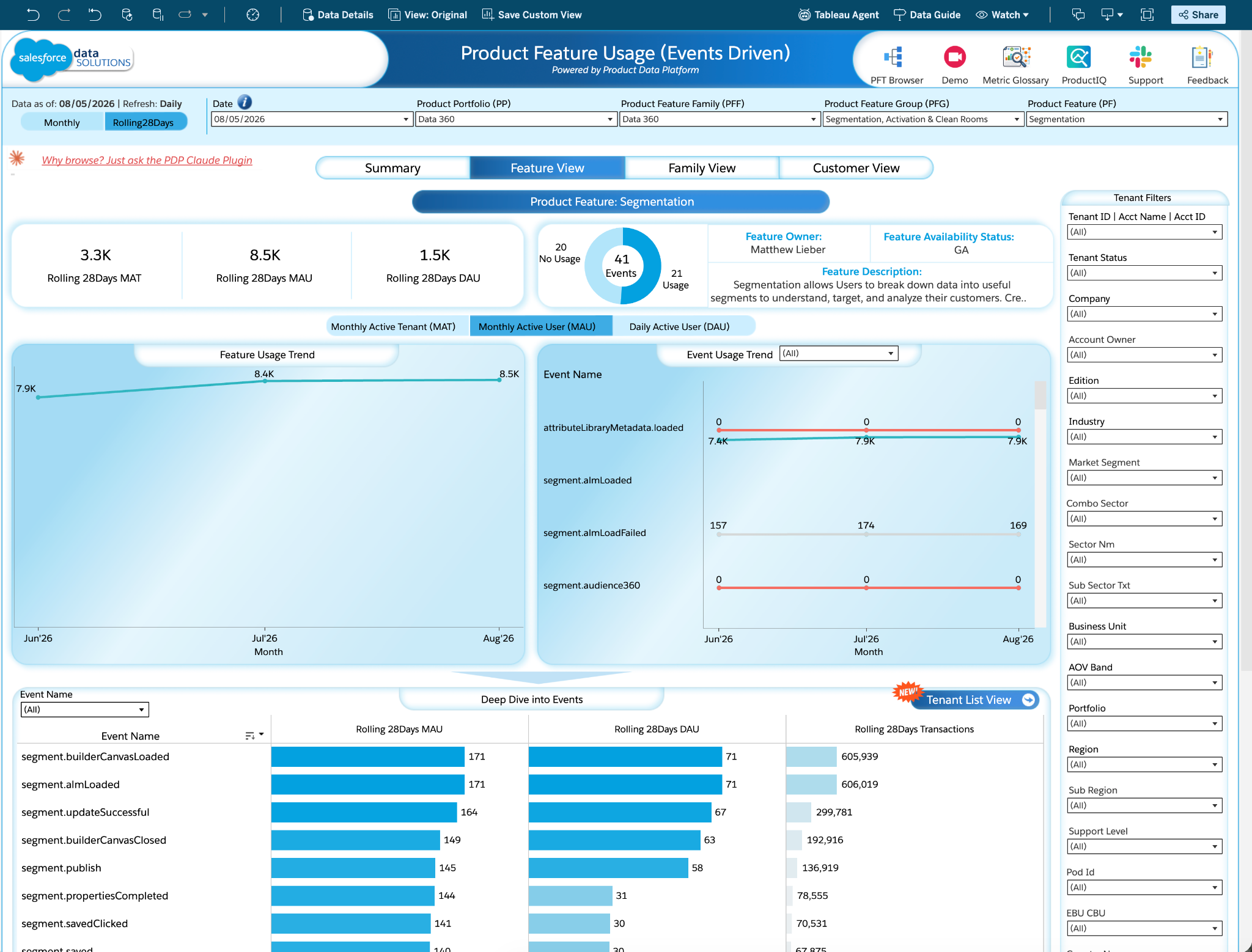Open the Support Slack icon
Viewport: 1252px width, 952px height.
pyautogui.click(x=1141, y=57)
